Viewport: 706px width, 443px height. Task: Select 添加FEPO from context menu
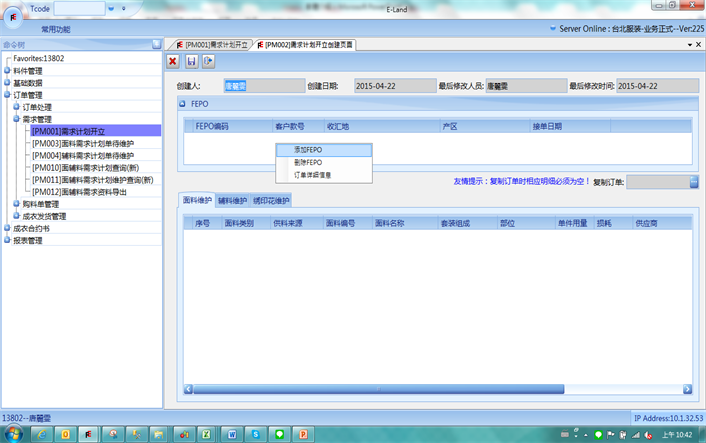308,150
